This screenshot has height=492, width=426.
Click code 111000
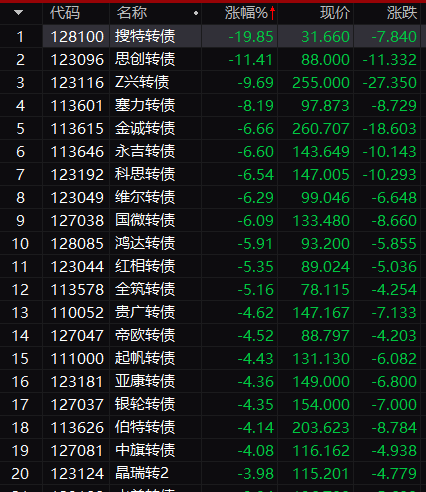(x=77, y=359)
